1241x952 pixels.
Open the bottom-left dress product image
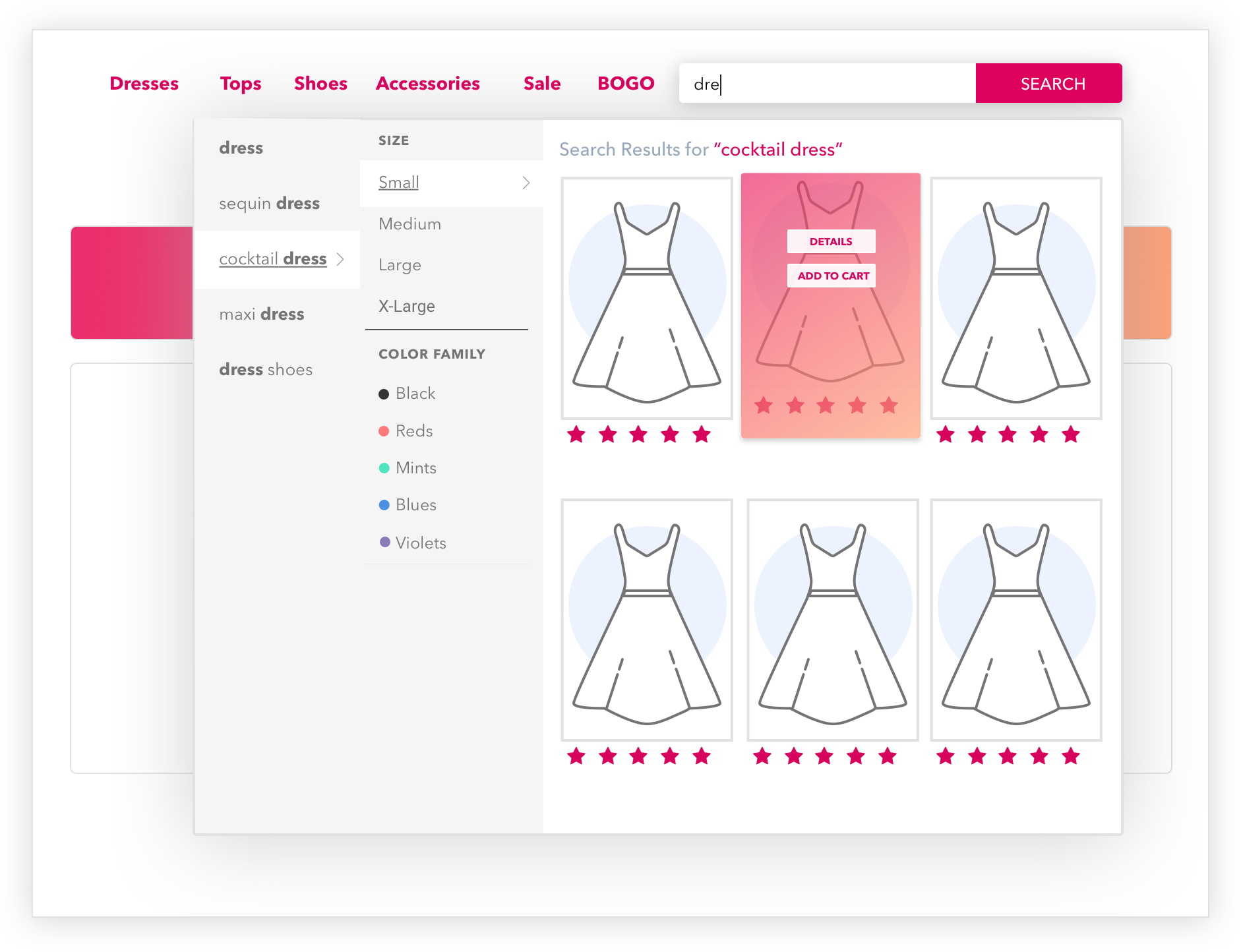click(647, 620)
